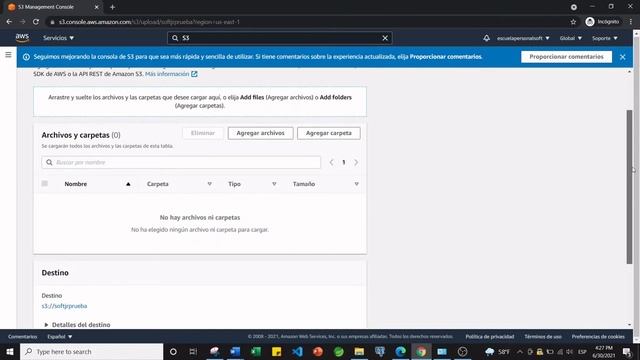Click browser back arrow
The width and height of the screenshot is (640, 360).
click(9, 22)
